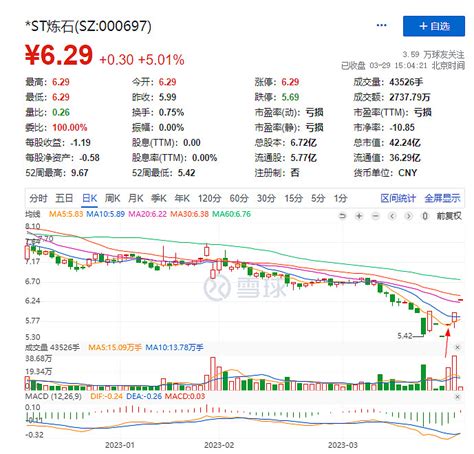Zoom in chart with the plus icon
The width and height of the screenshot is (474, 454).
[x=359, y=216]
